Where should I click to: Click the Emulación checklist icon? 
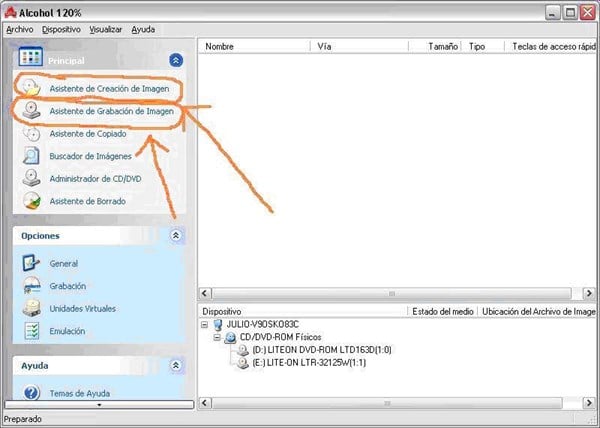coord(31,331)
